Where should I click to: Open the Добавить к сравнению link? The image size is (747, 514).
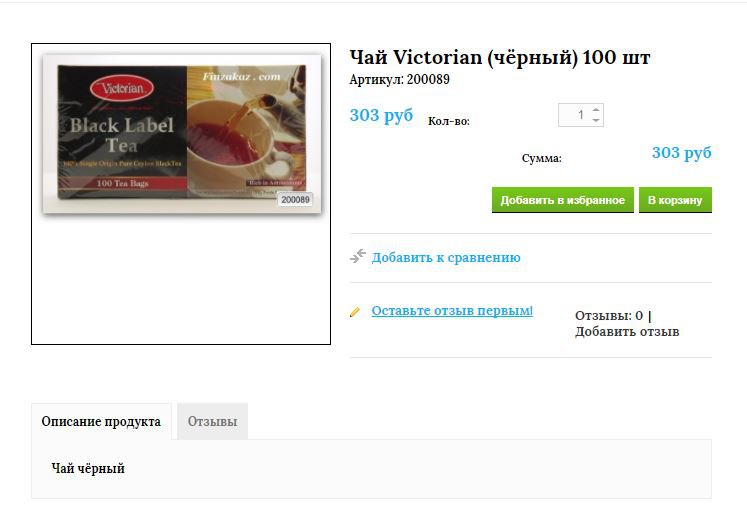point(446,258)
